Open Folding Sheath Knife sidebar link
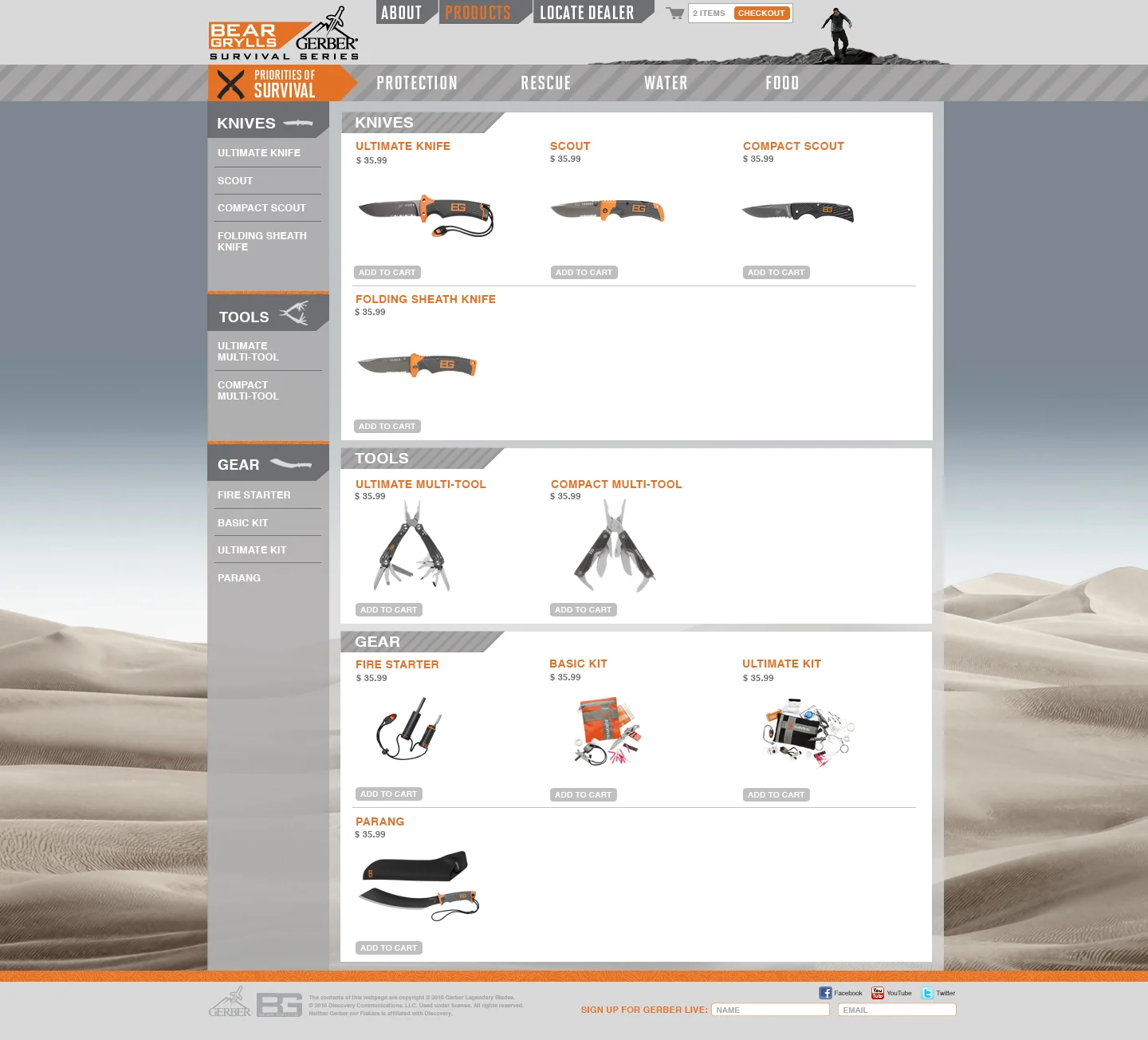 (x=262, y=242)
